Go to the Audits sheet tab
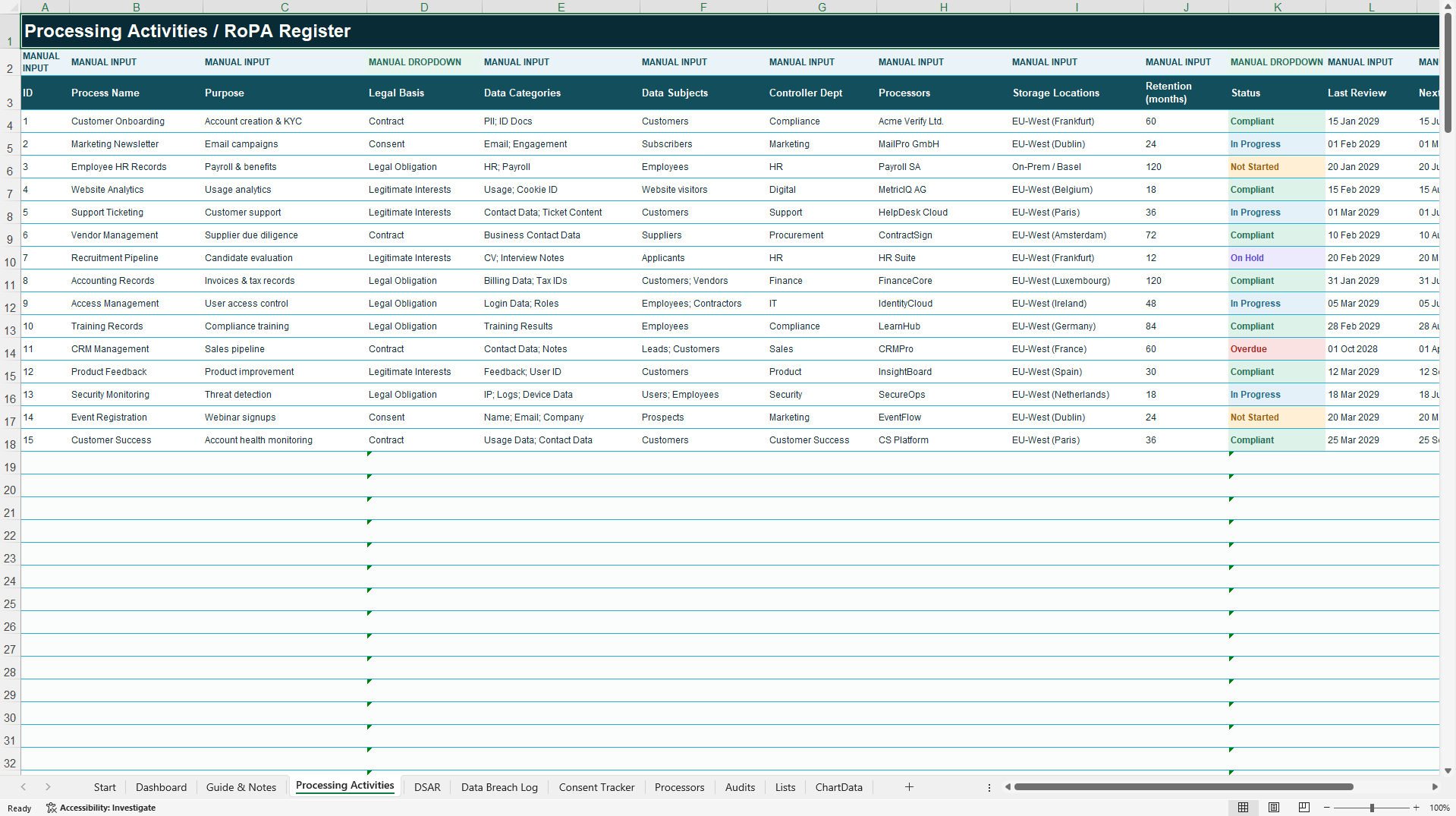Screen dimensions: 1456x816 (x=740, y=787)
